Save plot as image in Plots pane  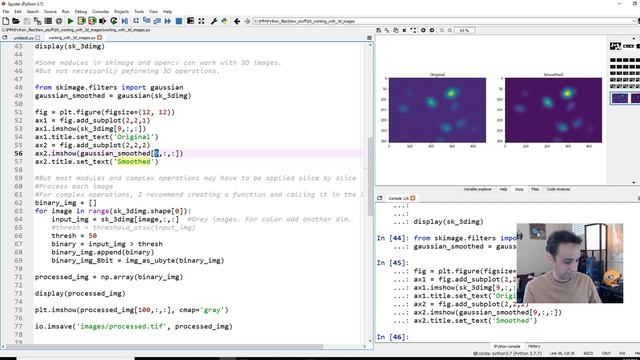pos(379,30)
